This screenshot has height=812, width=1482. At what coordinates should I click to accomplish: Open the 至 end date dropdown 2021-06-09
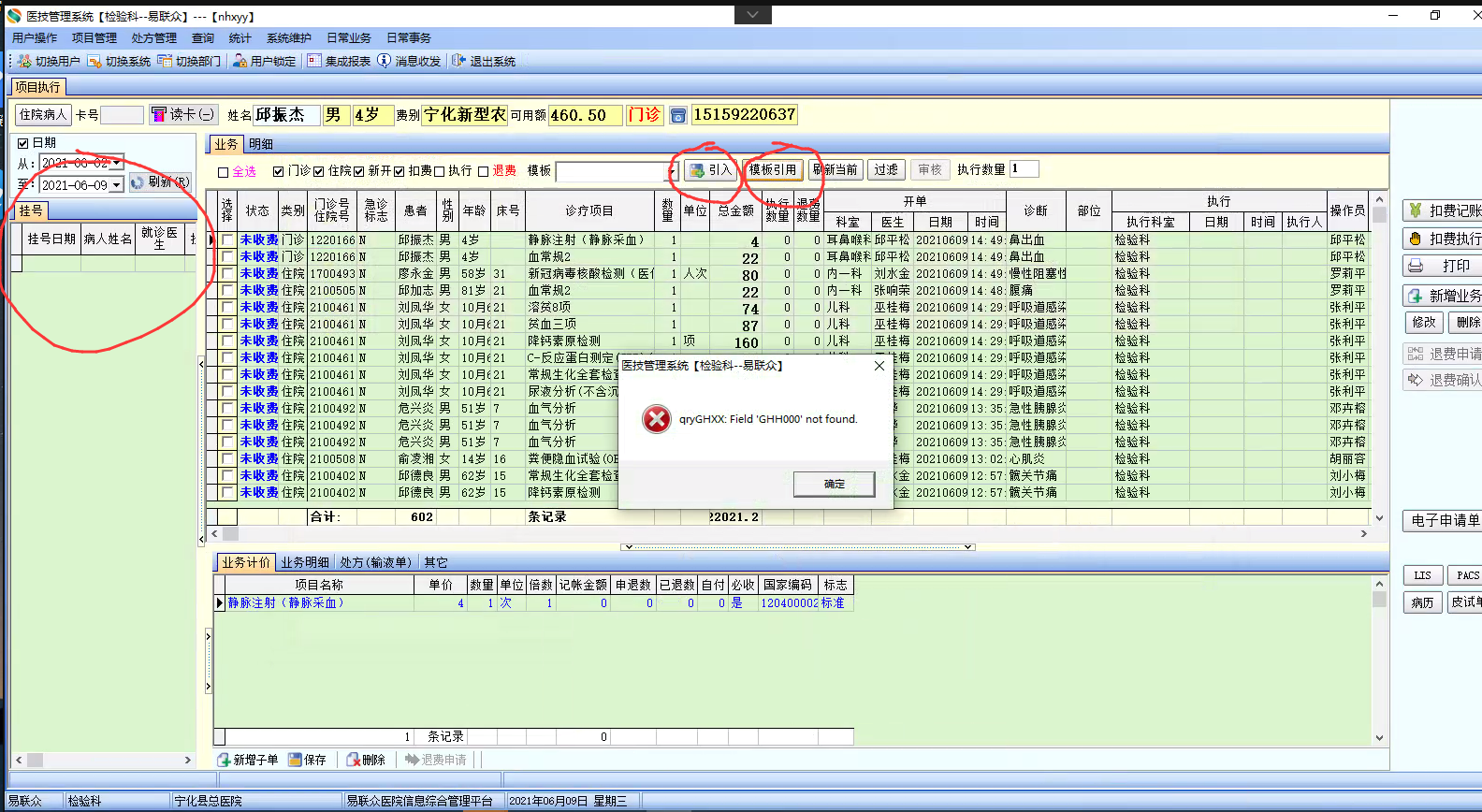(x=117, y=185)
